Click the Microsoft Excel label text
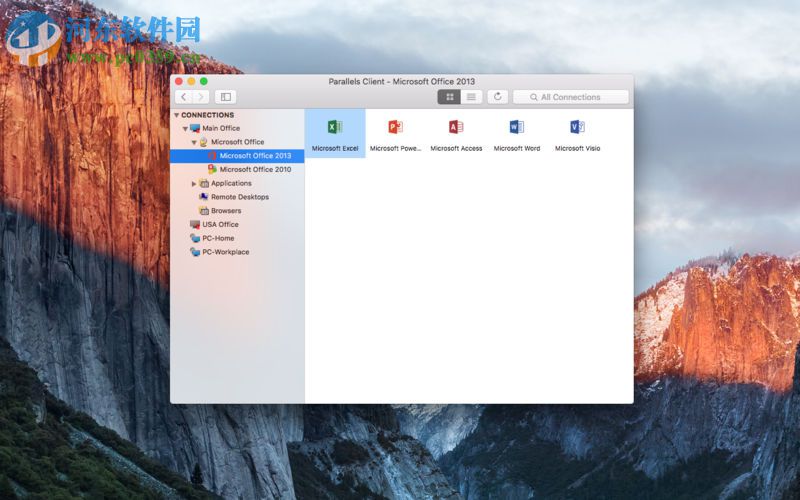Screen dimensions: 800x500 (335, 148)
